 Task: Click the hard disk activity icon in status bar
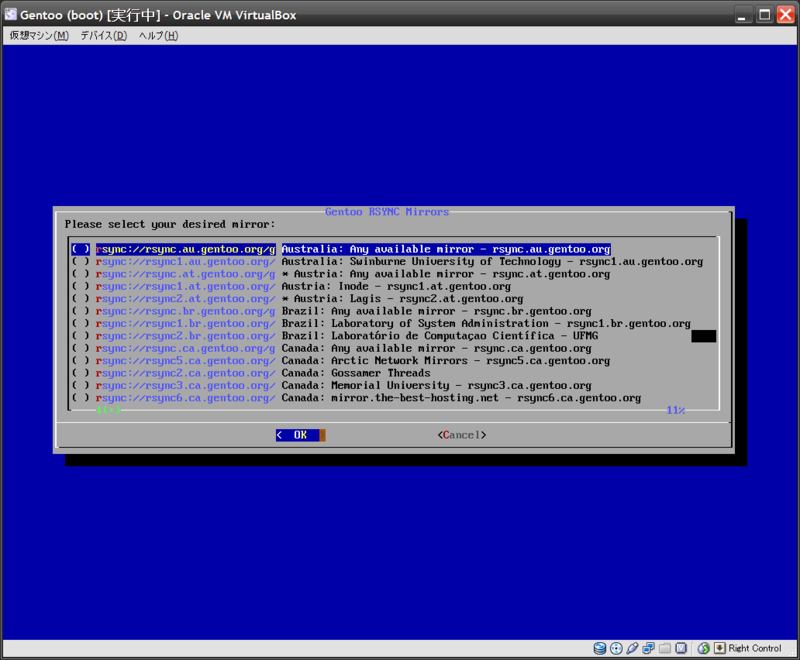(x=600, y=648)
